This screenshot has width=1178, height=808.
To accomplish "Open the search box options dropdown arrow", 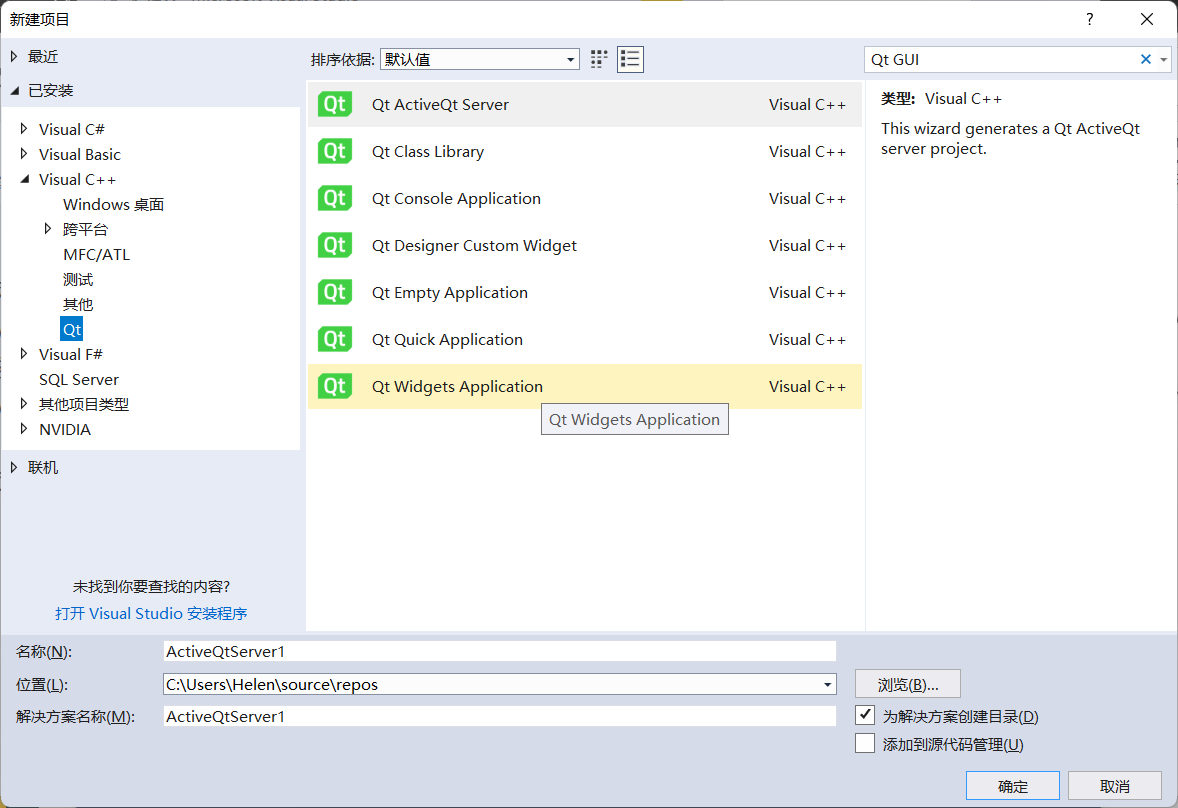I will tap(1164, 59).
